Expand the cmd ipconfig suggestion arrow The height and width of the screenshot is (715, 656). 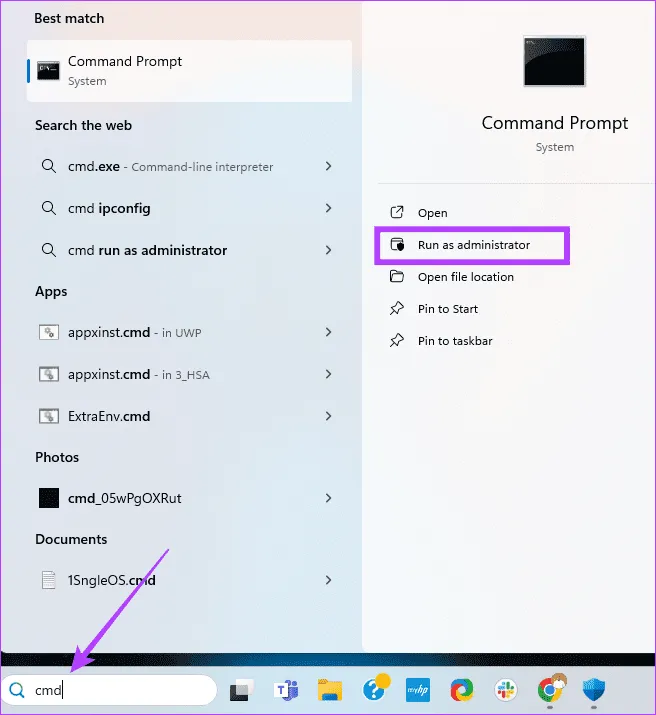point(328,208)
